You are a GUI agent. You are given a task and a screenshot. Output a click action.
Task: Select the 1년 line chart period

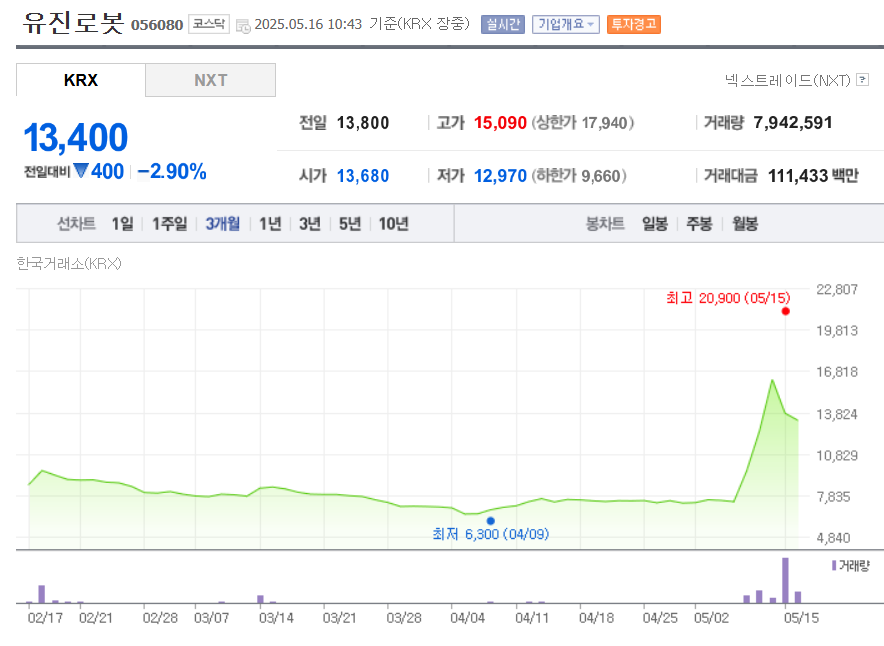pyautogui.click(x=270, y=224)
